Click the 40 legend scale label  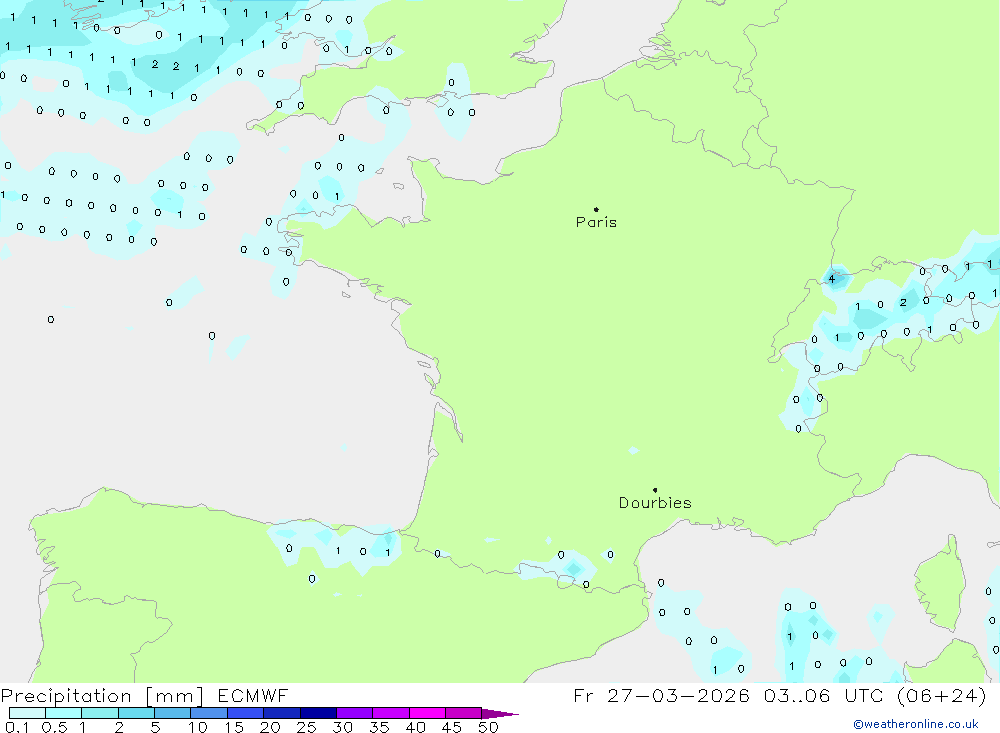(415, 727)
